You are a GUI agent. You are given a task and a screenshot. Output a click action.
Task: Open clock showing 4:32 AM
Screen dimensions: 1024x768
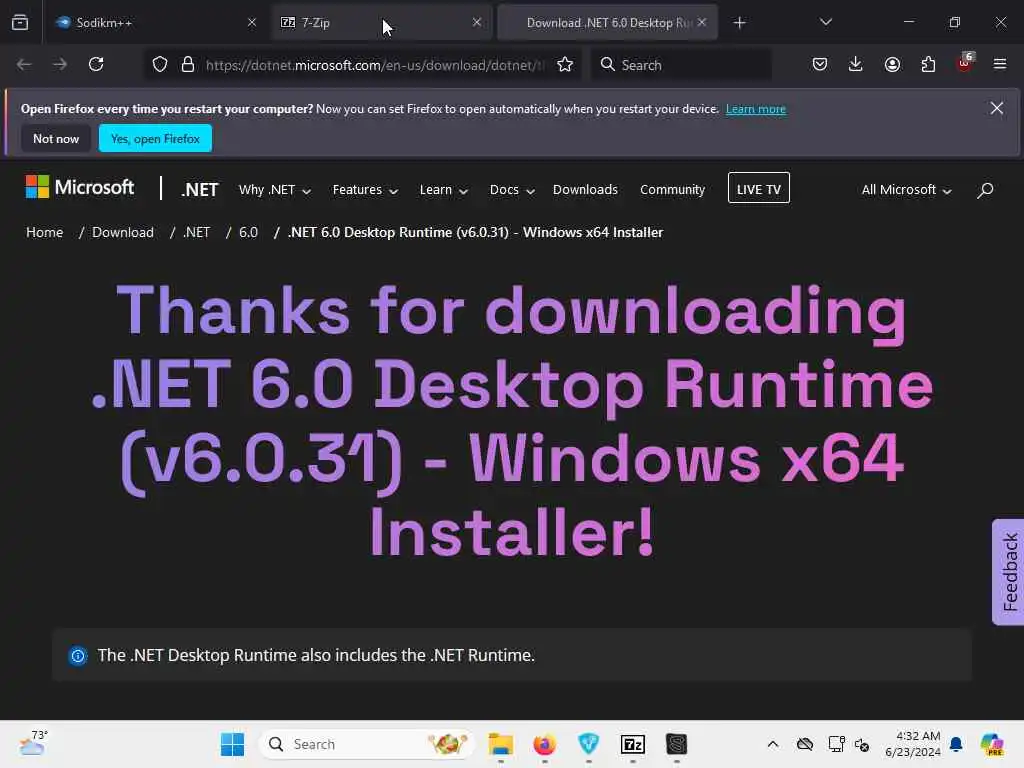pyautogui.click(x=913, y=744)
